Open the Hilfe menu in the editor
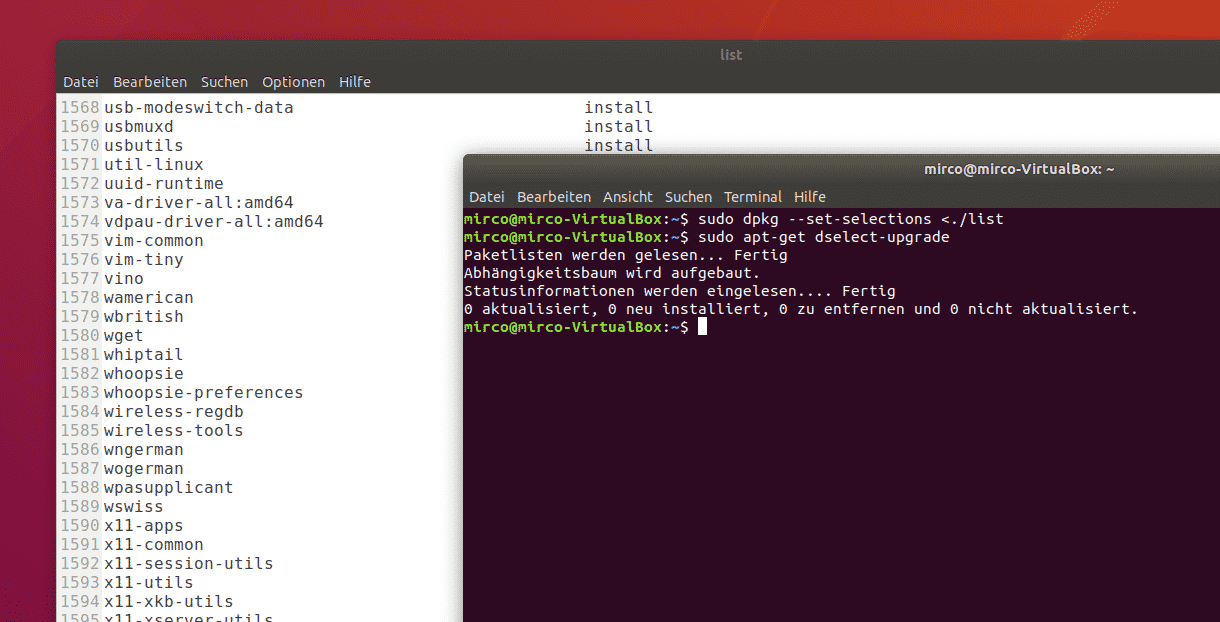Screen dimensions: 1220x622 click(355, 82)
